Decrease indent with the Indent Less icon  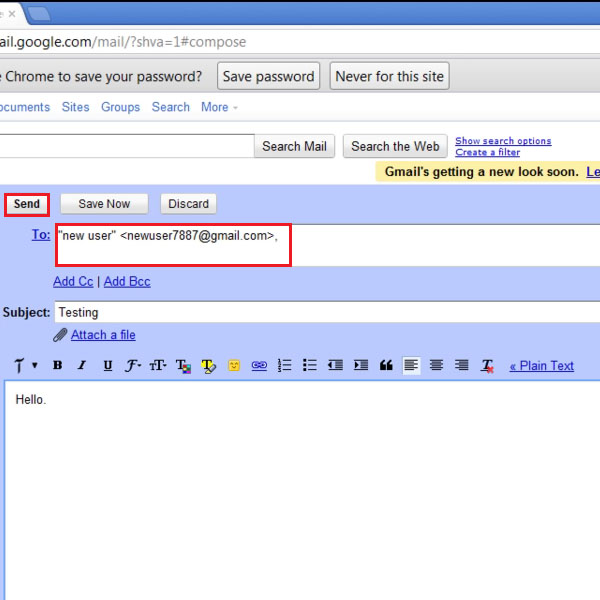[x=335, y=365]
